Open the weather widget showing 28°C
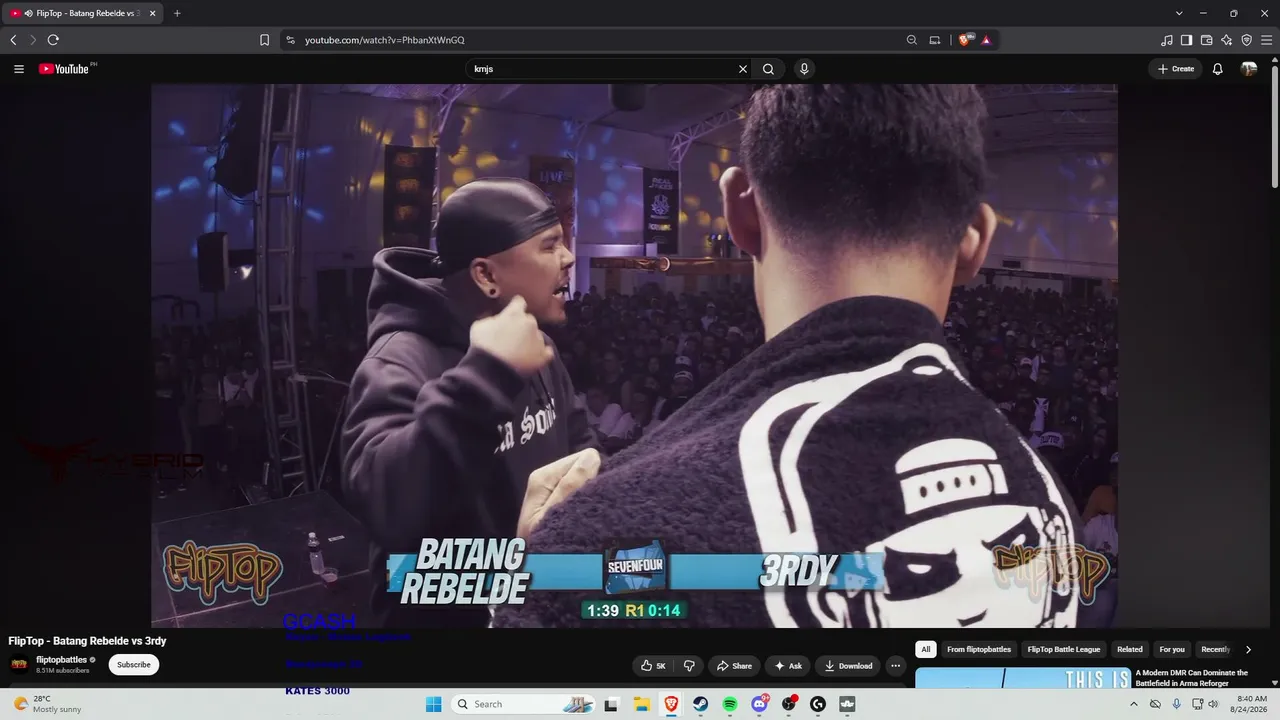 [x=47, y=704]
